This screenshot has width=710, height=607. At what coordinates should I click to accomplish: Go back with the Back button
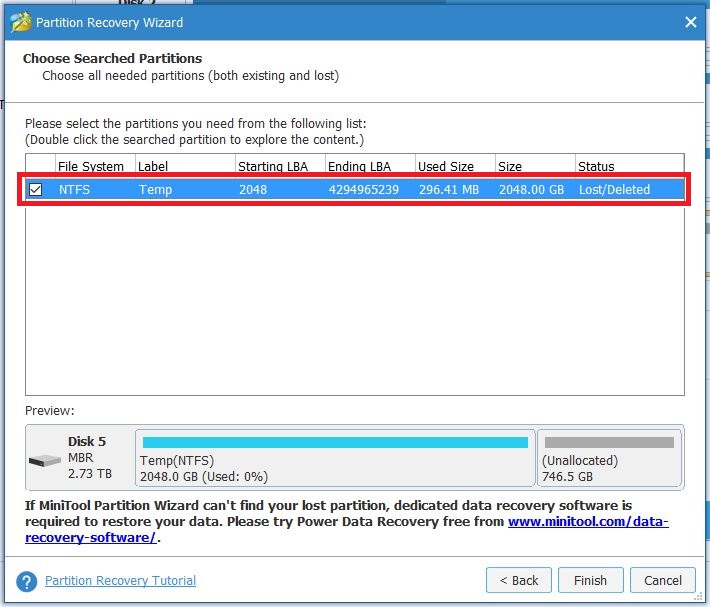pyautogui.click(x=519, y=580)
